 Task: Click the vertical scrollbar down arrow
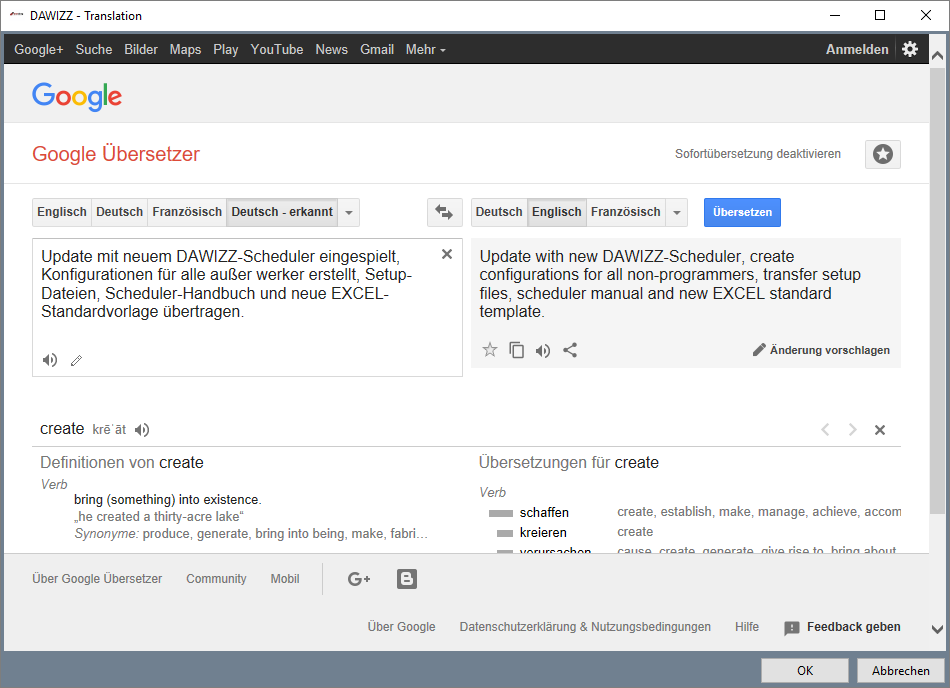pos(937,630)
